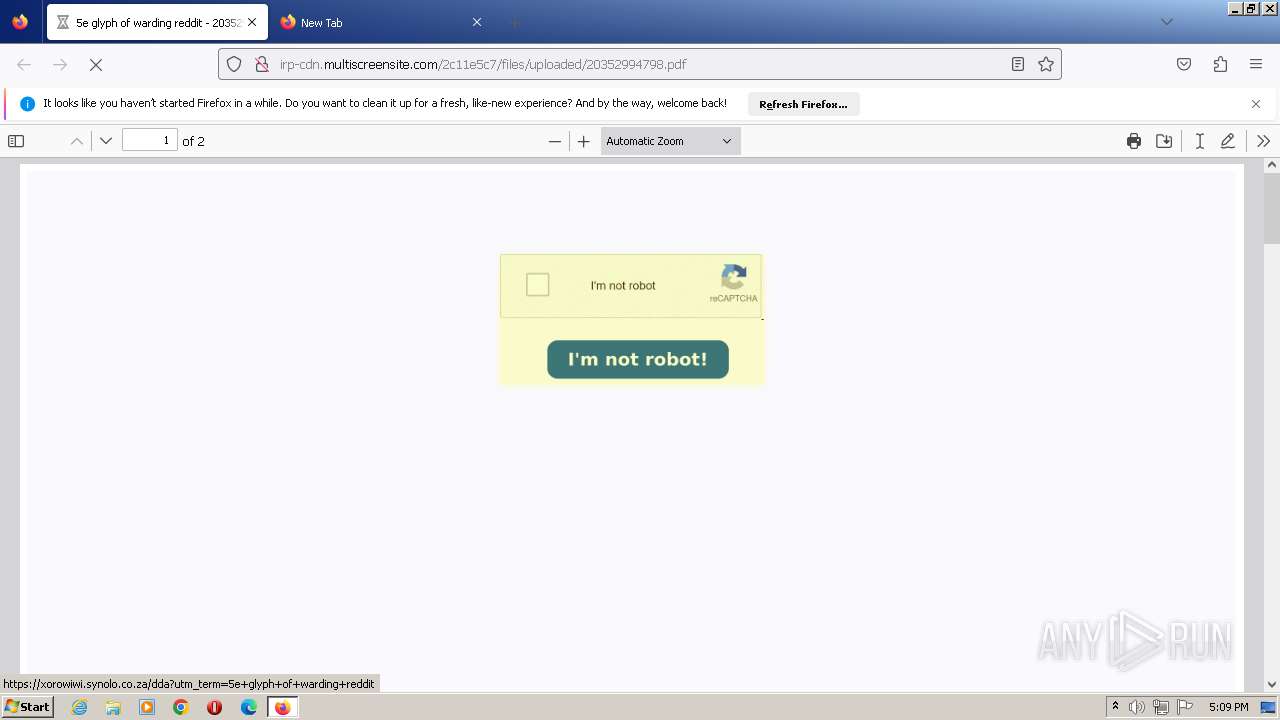The image size is (1280, 720).
Task: Bookmark this page with the star
Action: click(x=1046, y=64)
